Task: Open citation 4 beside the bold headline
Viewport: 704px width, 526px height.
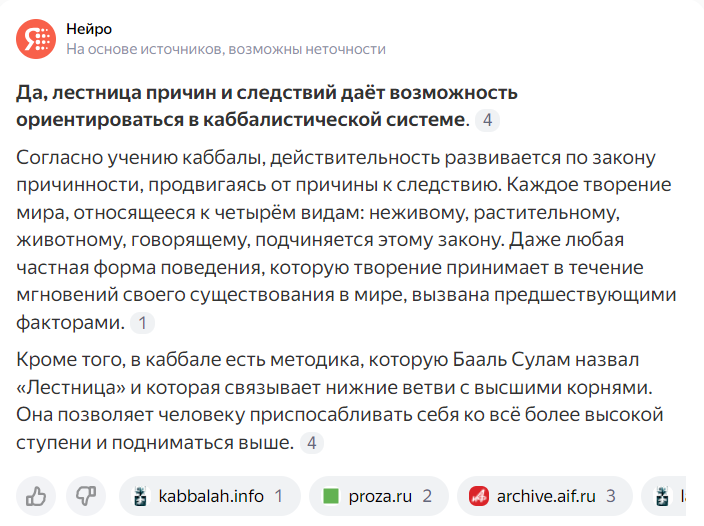Action: [x=487, y=120]
